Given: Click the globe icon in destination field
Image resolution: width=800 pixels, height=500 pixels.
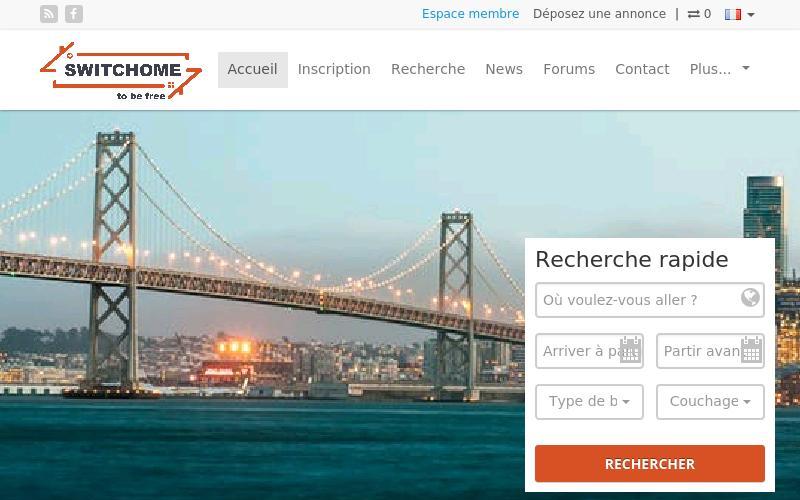Looking at the screenshot, I should [x=750, y=297].
